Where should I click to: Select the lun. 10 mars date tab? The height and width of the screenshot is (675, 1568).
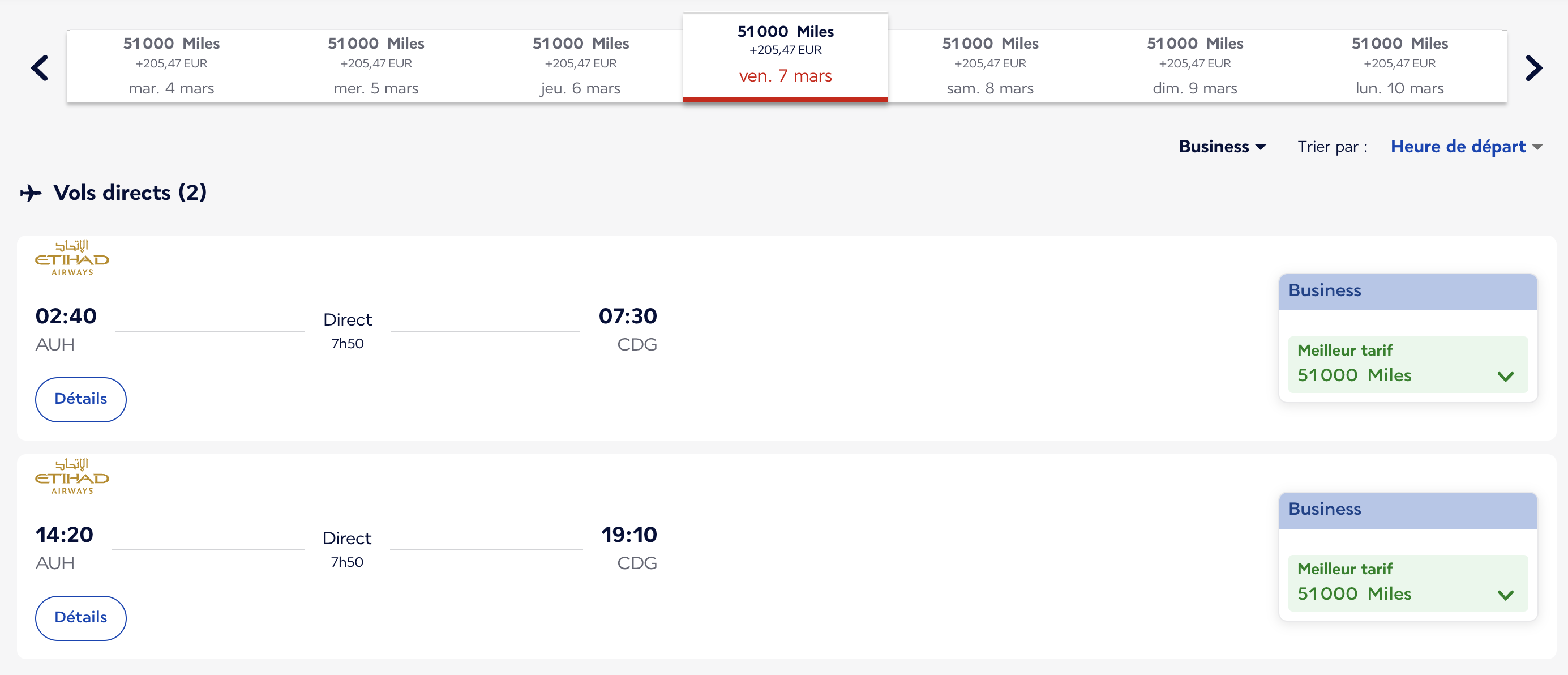click(1399, 66)
